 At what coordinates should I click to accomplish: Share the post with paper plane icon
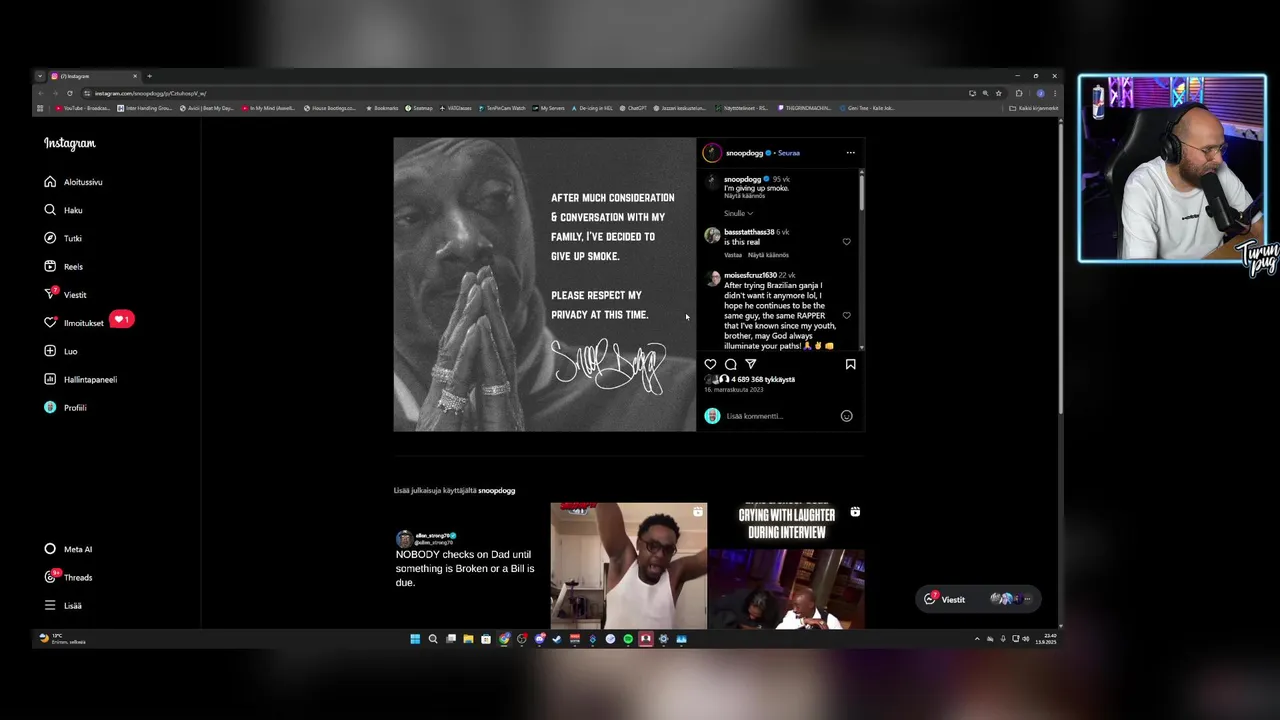point(750,364)
